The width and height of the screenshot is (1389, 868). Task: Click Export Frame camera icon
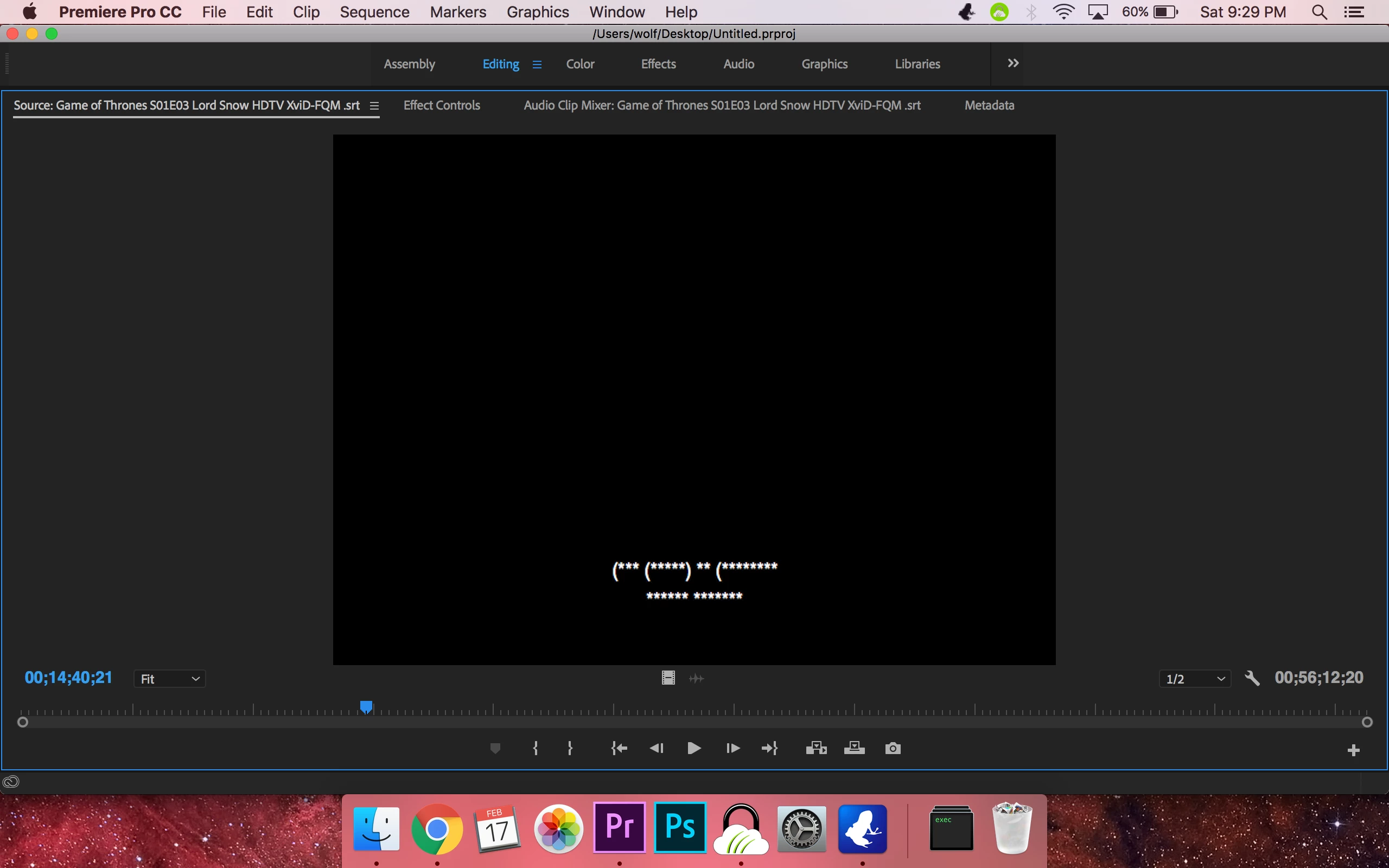[893, 748]
